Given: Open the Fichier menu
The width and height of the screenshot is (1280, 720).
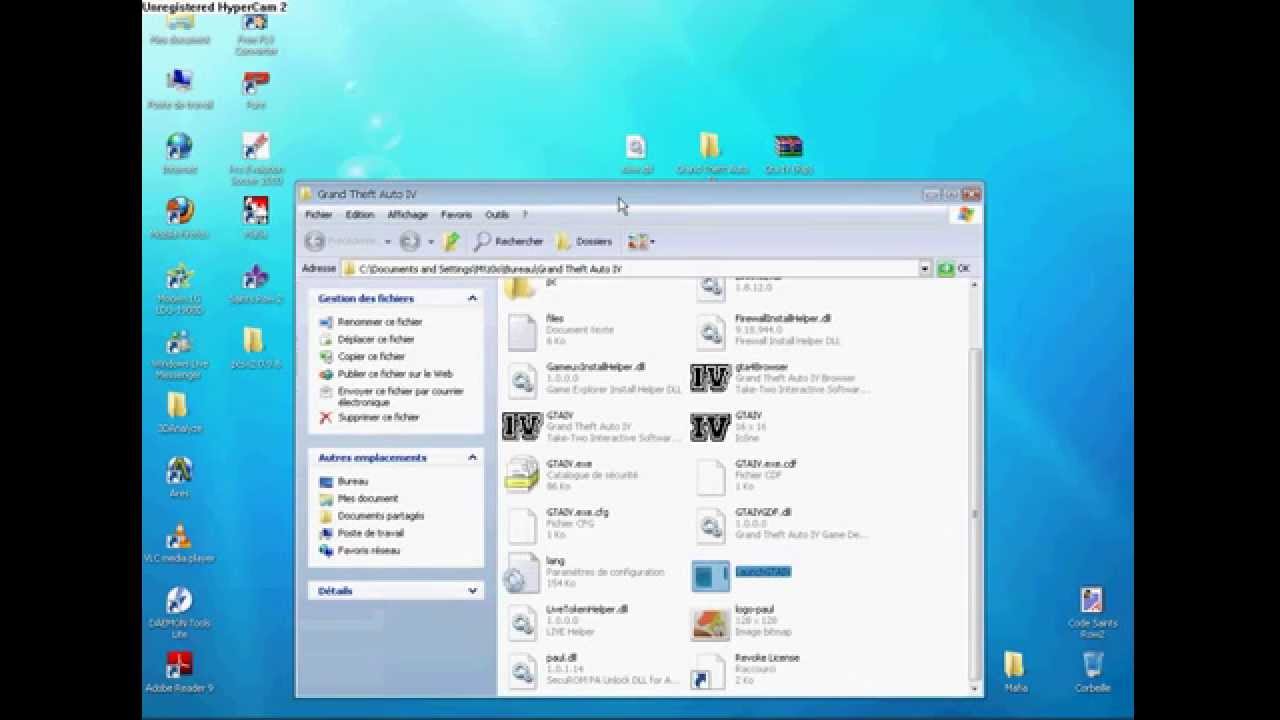Looking at the screenshot, I should pos(318,215).
